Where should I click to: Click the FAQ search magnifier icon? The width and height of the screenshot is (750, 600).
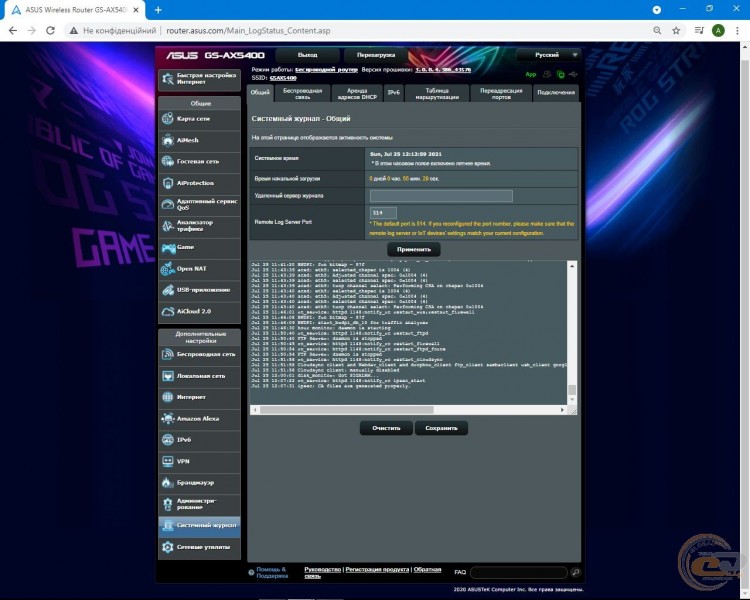point(575,572)
